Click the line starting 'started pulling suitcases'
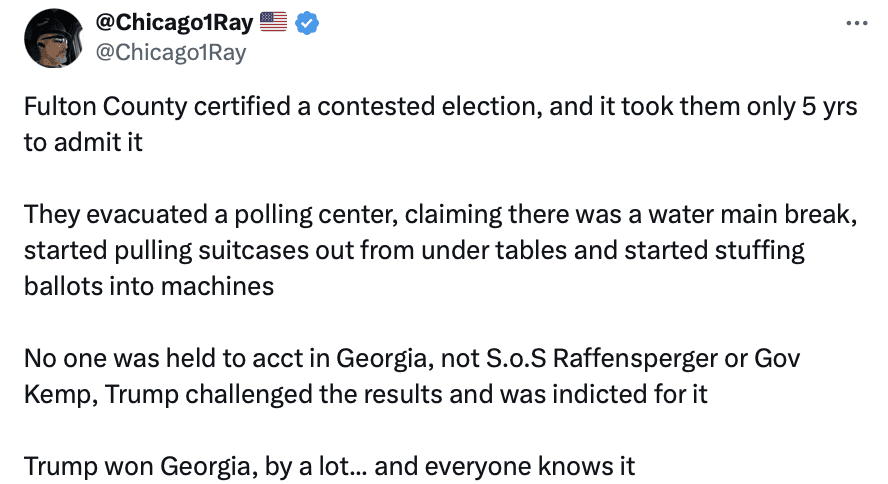Screen dimensions: 888x484 [x=414, y=249]
